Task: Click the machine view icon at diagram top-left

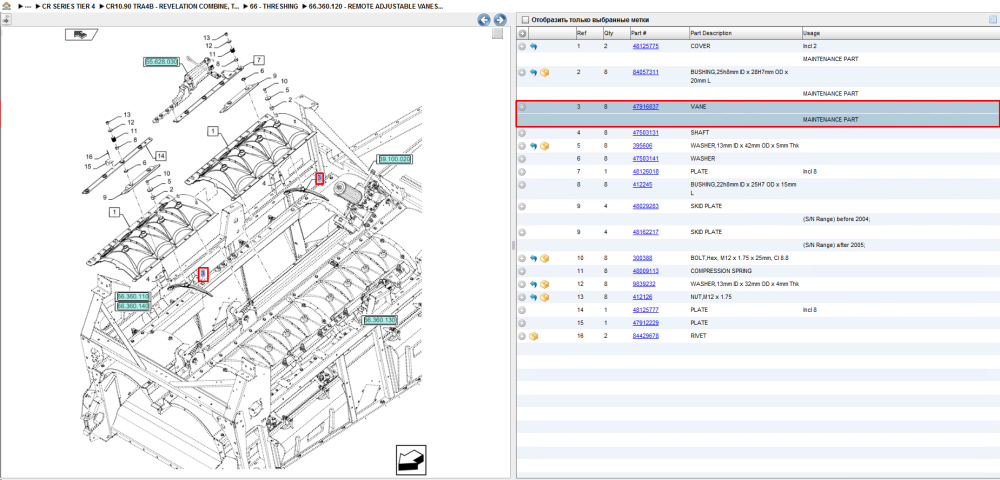Action: pyautogui.click(x=81, y=34)
